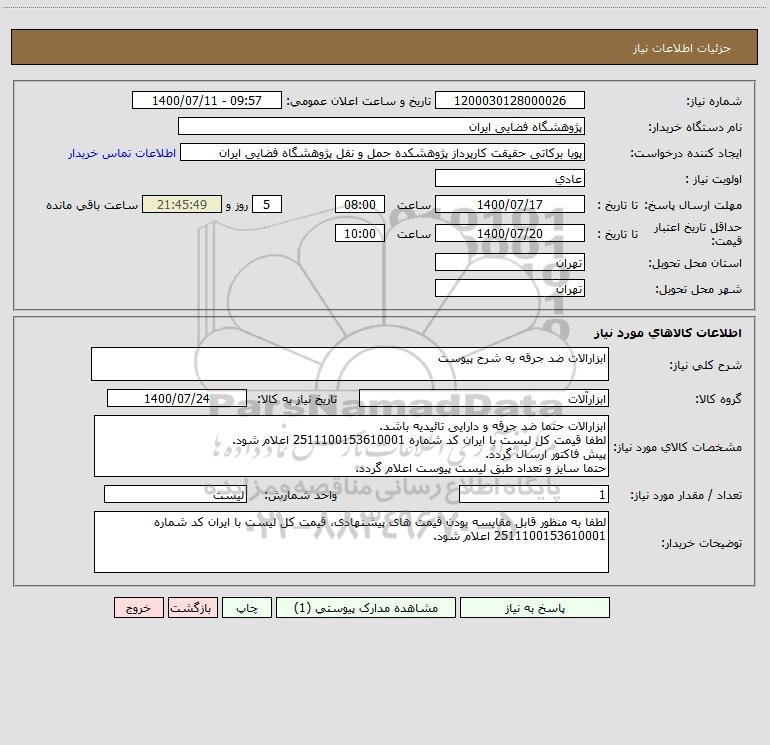Click the جزئیات اطلاعات نیاز header title
The image size is (770, 745).
(682, 48)
